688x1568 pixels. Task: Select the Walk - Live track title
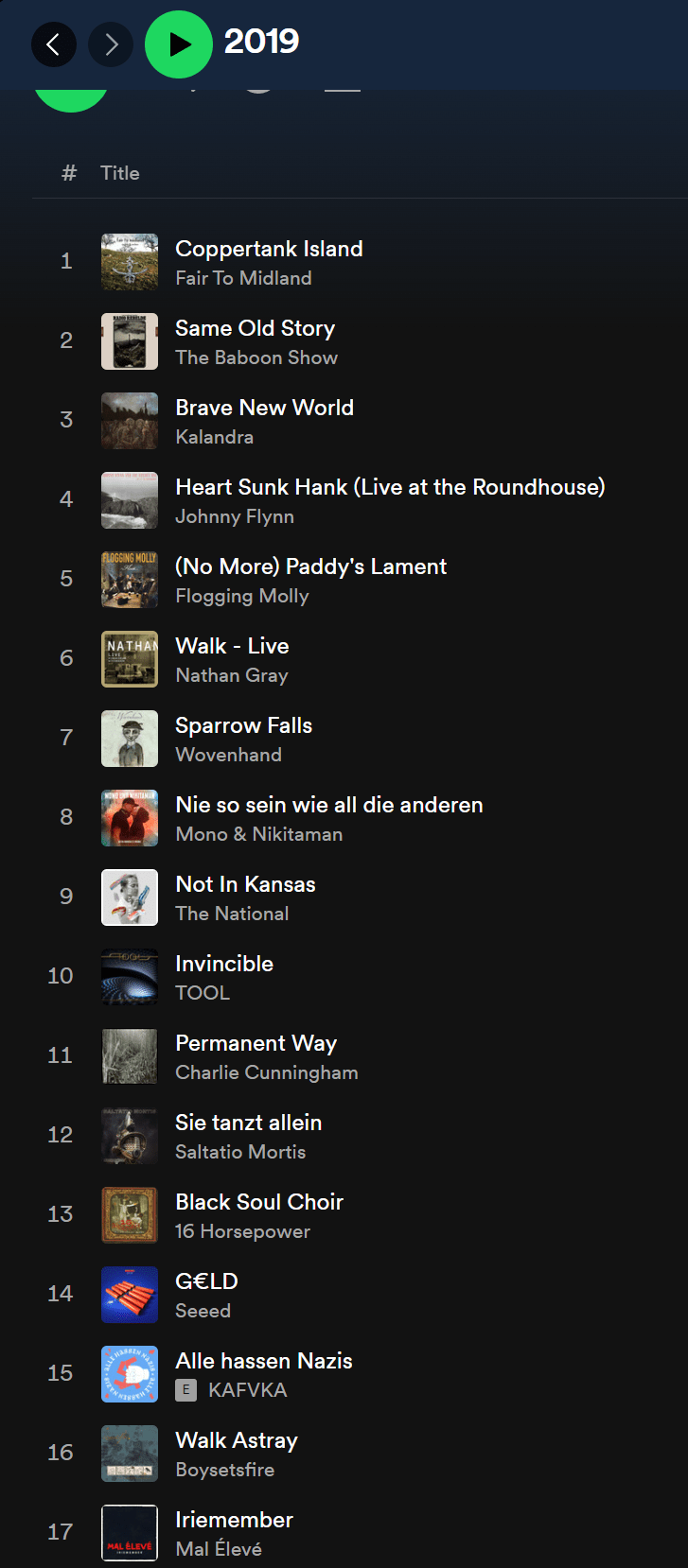(232, 646)
